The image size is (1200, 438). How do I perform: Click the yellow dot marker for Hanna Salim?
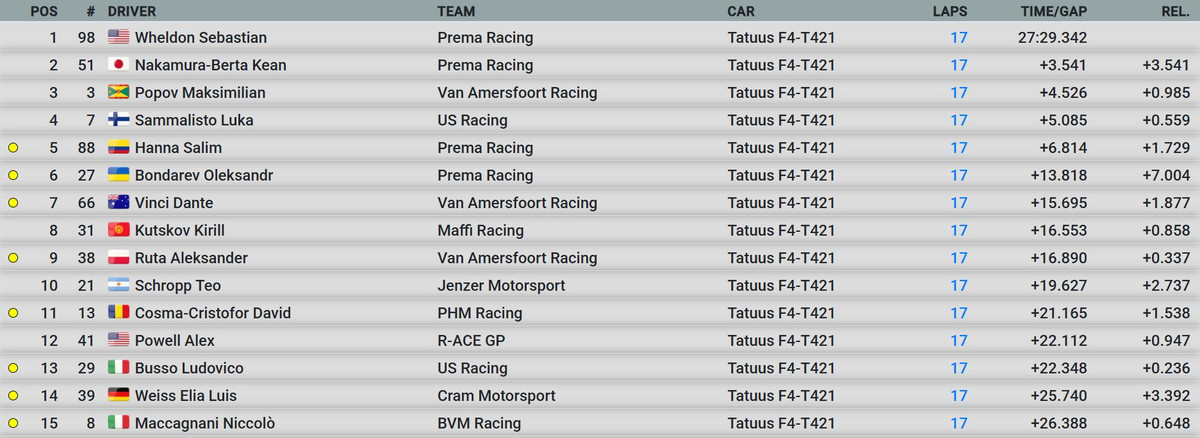click(13, 148)
